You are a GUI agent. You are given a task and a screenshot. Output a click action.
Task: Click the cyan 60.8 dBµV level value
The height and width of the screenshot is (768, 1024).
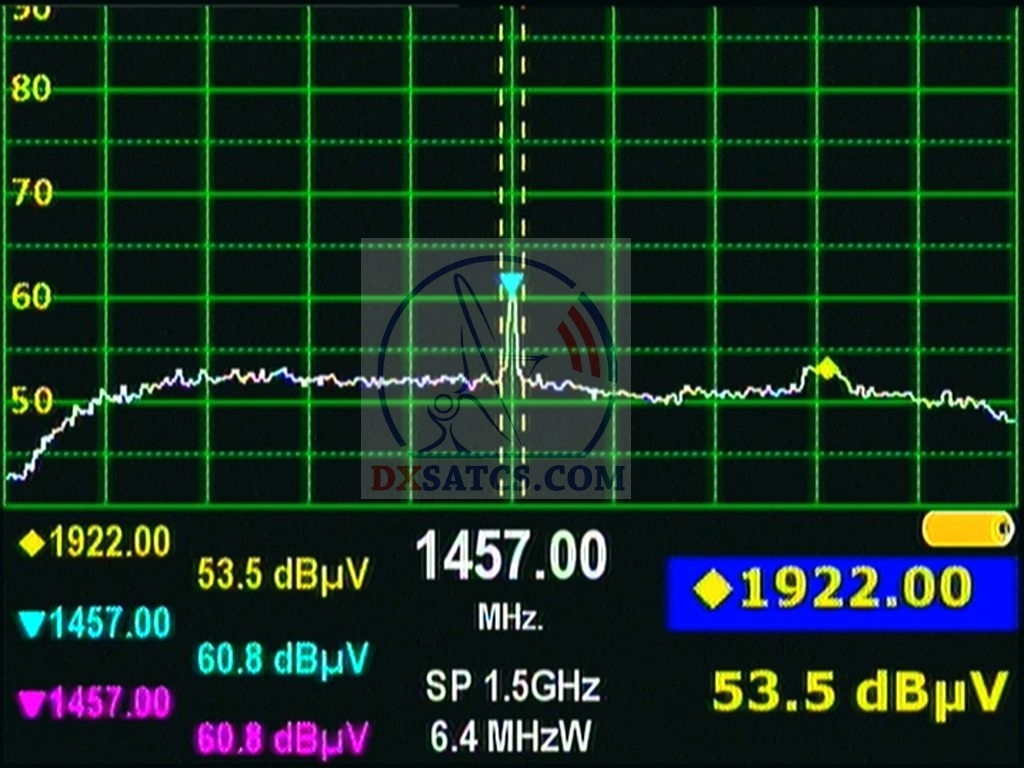[282, 657]
